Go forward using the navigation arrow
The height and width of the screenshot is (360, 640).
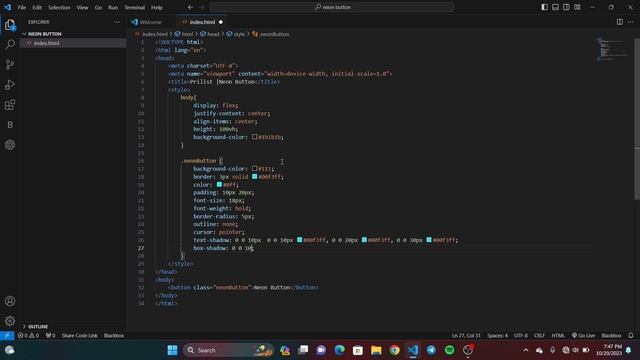point(202,7)
